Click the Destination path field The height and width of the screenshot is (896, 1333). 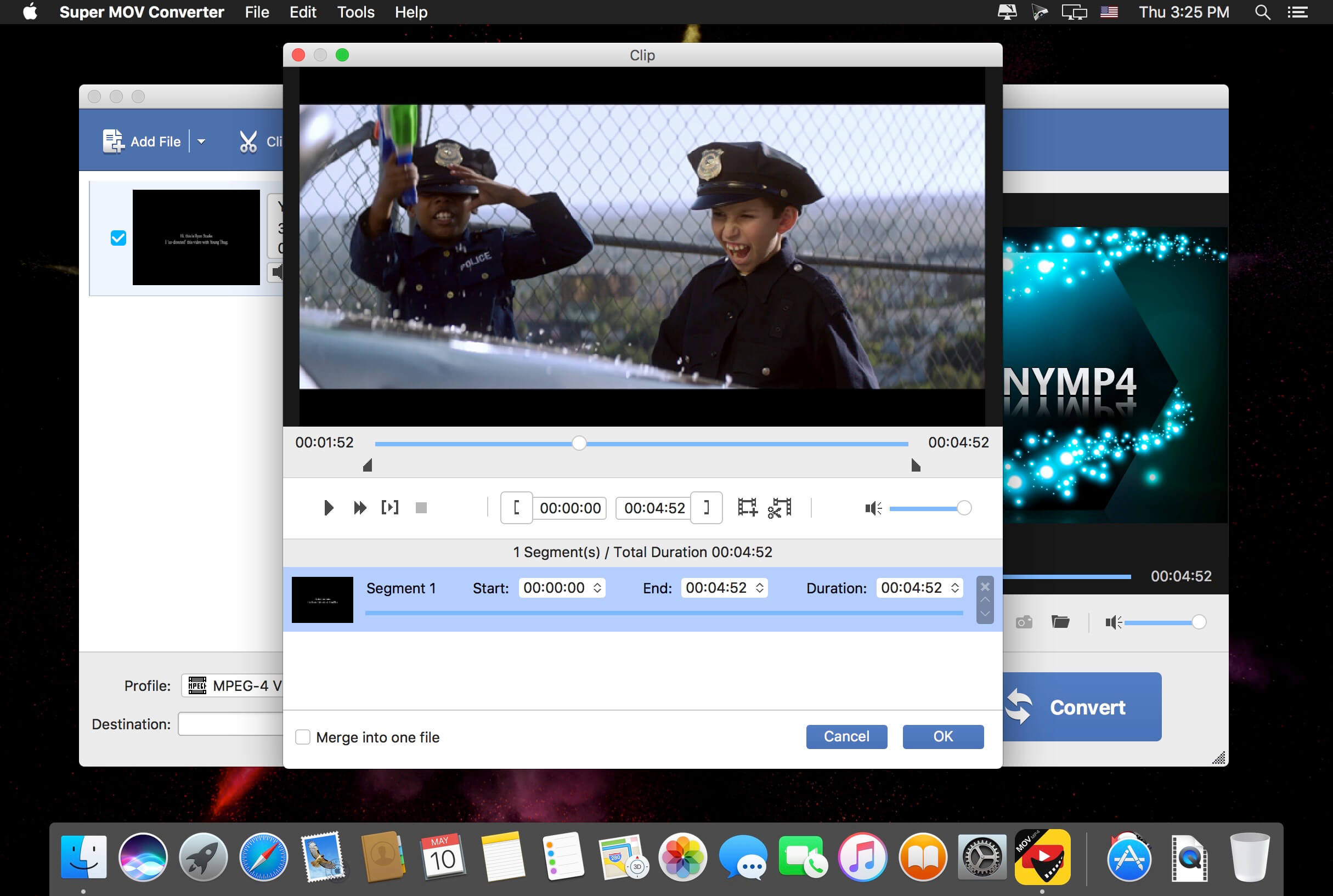point(230,723)
